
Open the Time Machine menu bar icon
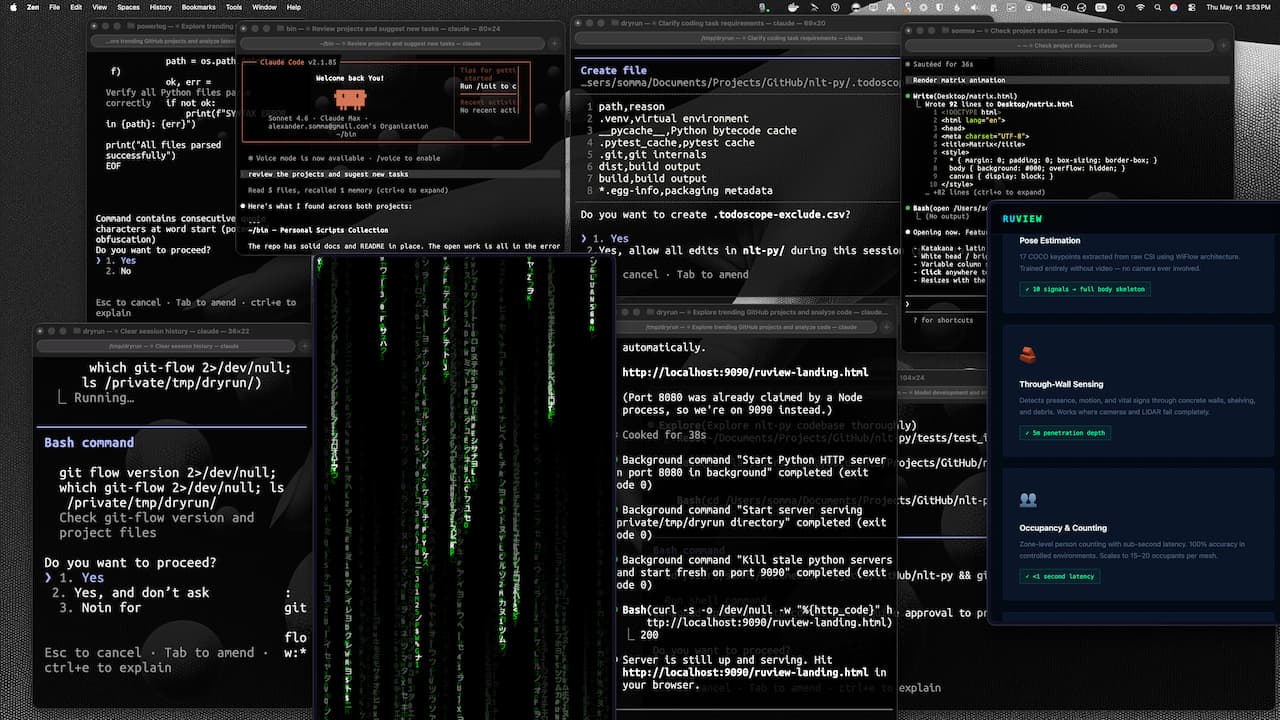[x=1121, y=7]
